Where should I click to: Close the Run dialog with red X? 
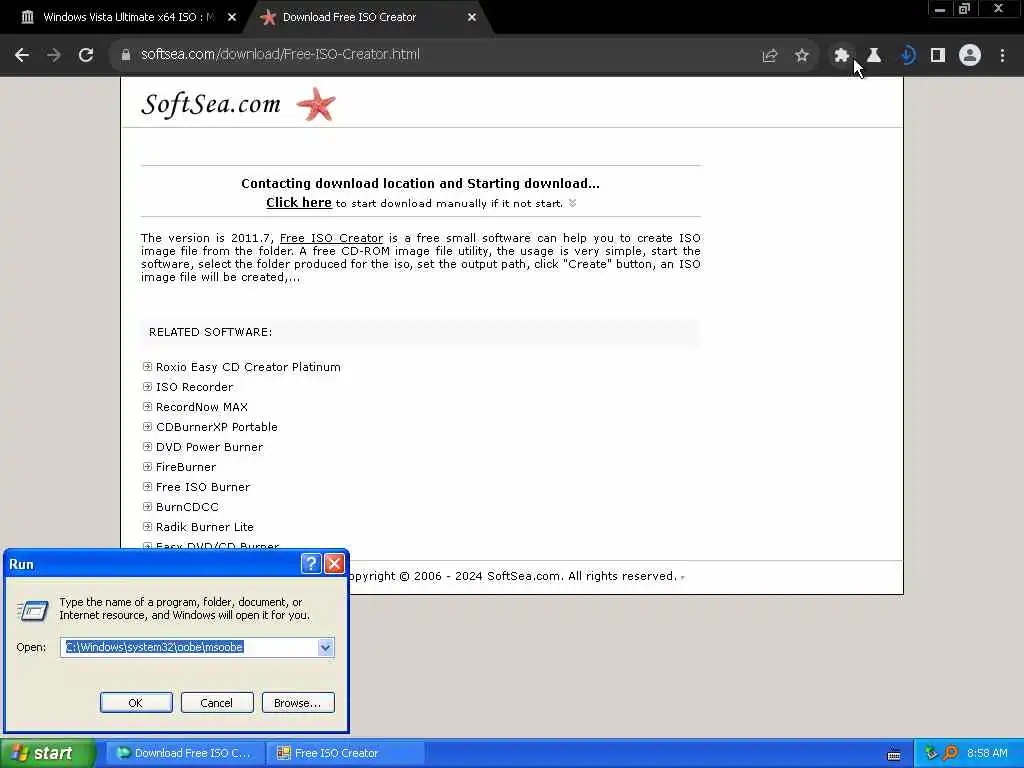click(x=334, y=564)
